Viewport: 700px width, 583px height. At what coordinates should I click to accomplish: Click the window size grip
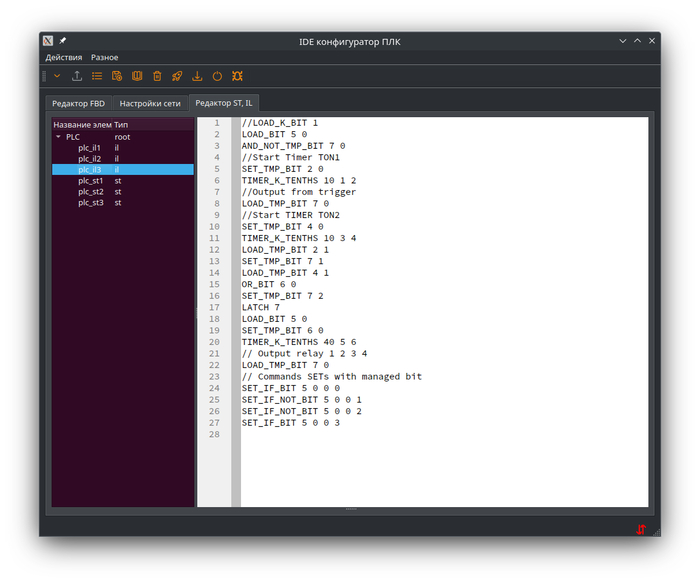click(x=657, y=532)
